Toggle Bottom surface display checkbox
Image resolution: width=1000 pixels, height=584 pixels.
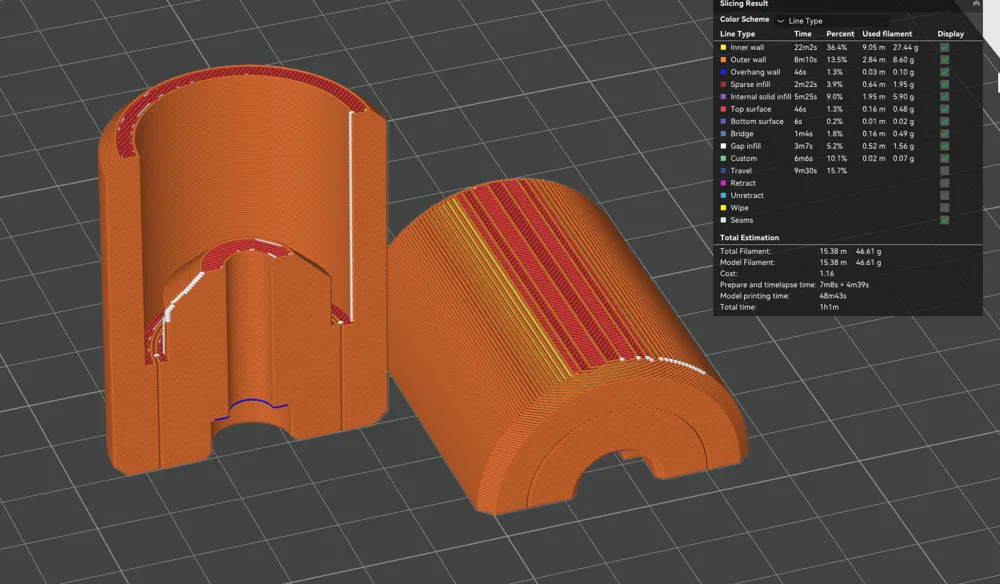tap(945, 121)
